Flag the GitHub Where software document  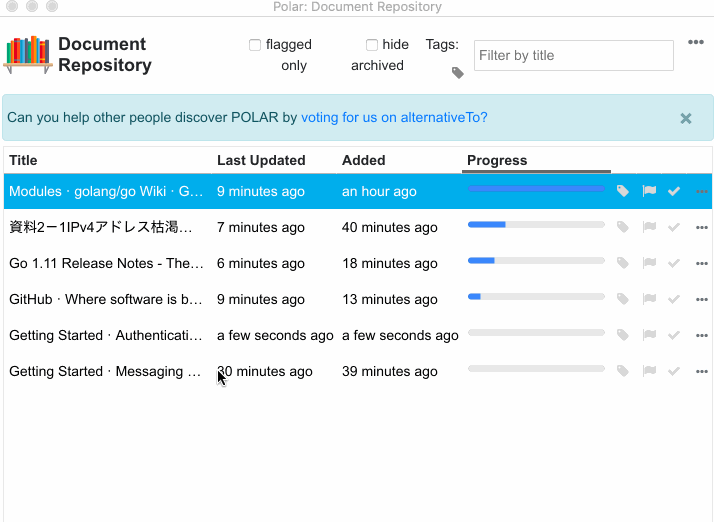[649, 299]
